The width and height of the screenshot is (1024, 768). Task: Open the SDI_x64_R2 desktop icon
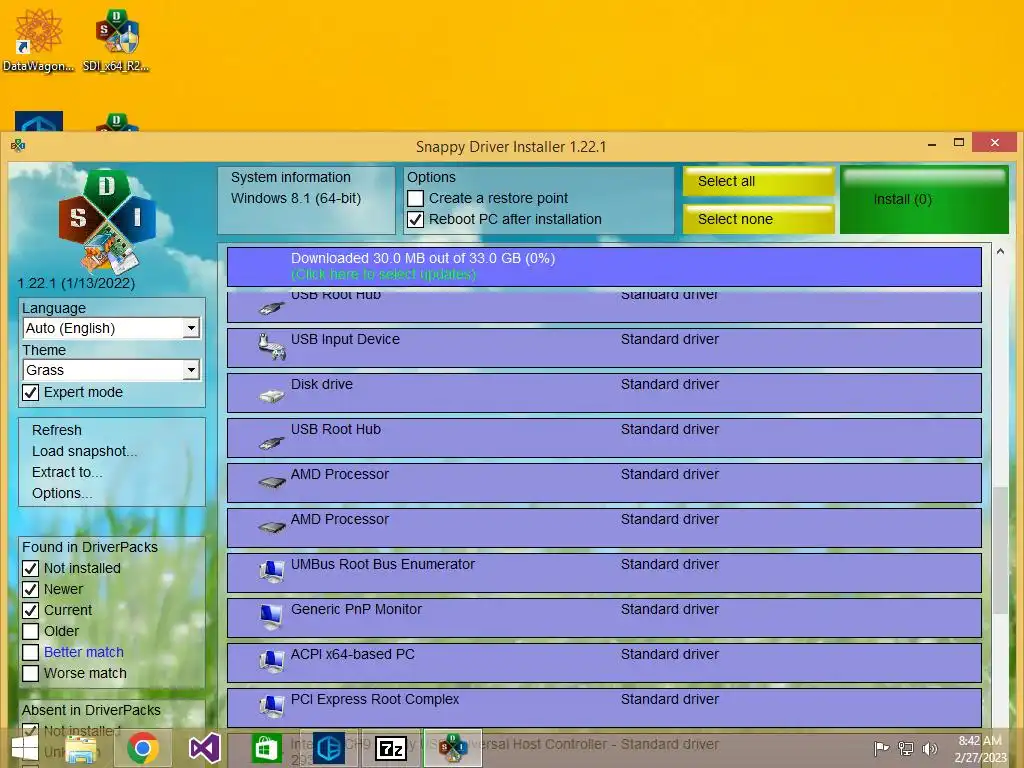point(116,41)
